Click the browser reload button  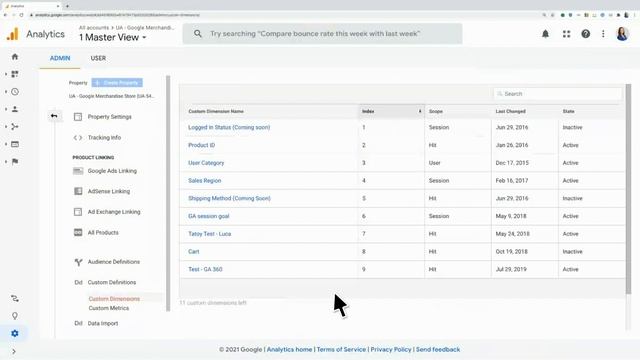pyautogui.click(x=21, y=15)
